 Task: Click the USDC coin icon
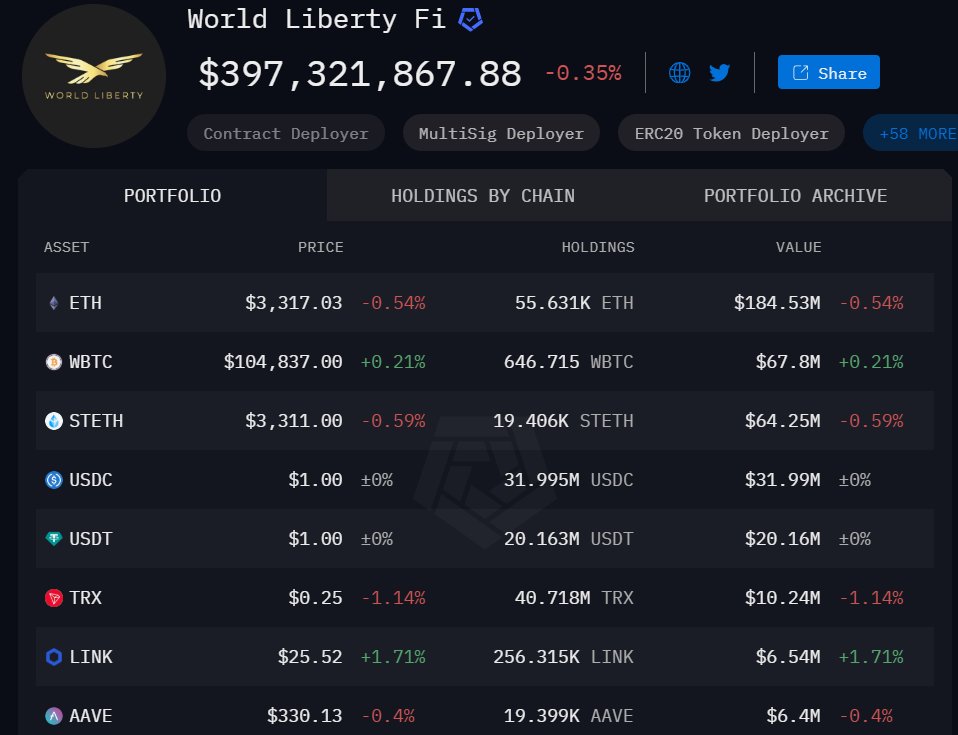click(x=54, y=480)
